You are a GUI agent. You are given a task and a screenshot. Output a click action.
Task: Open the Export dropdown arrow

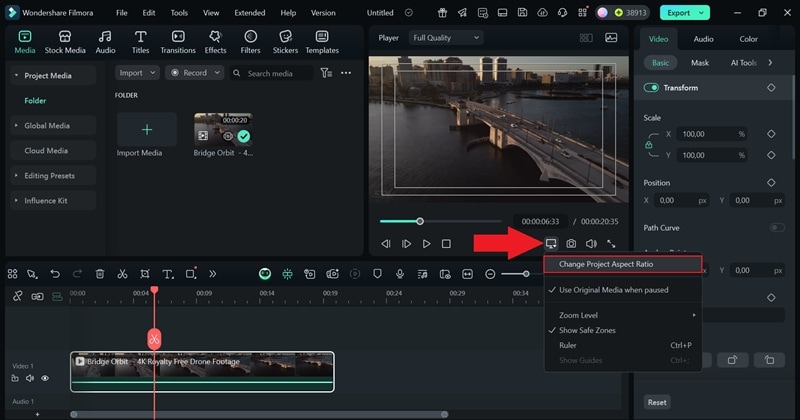702,13
